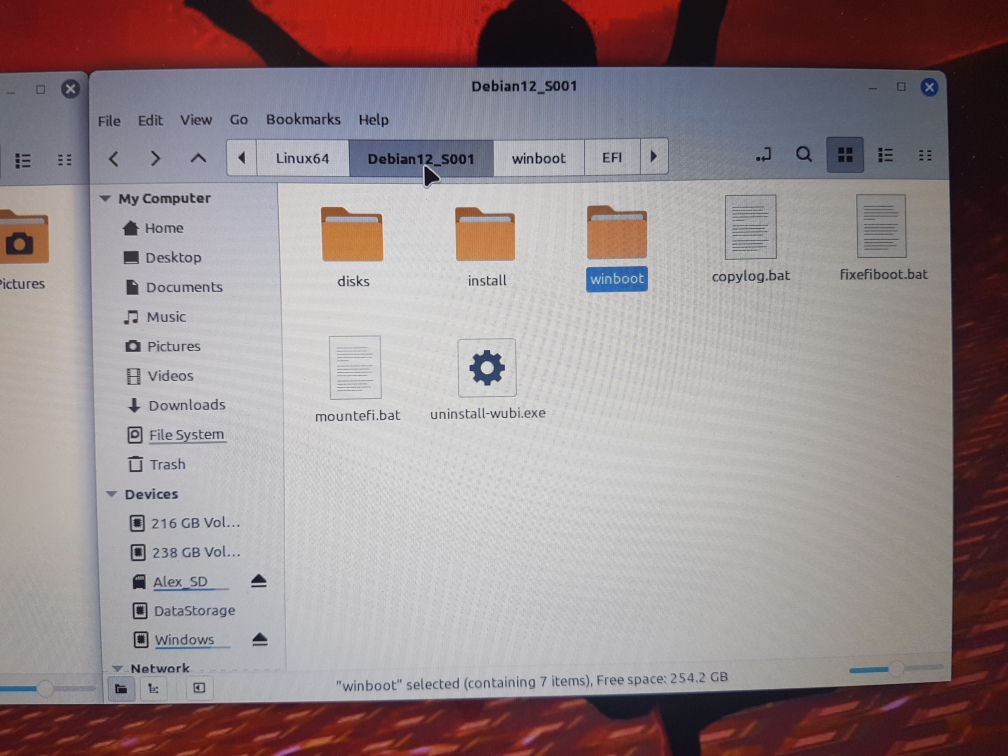Viewport: 1008px width, 756px height.
Task: Show places in the sidebar
Action: click(120, 688)
